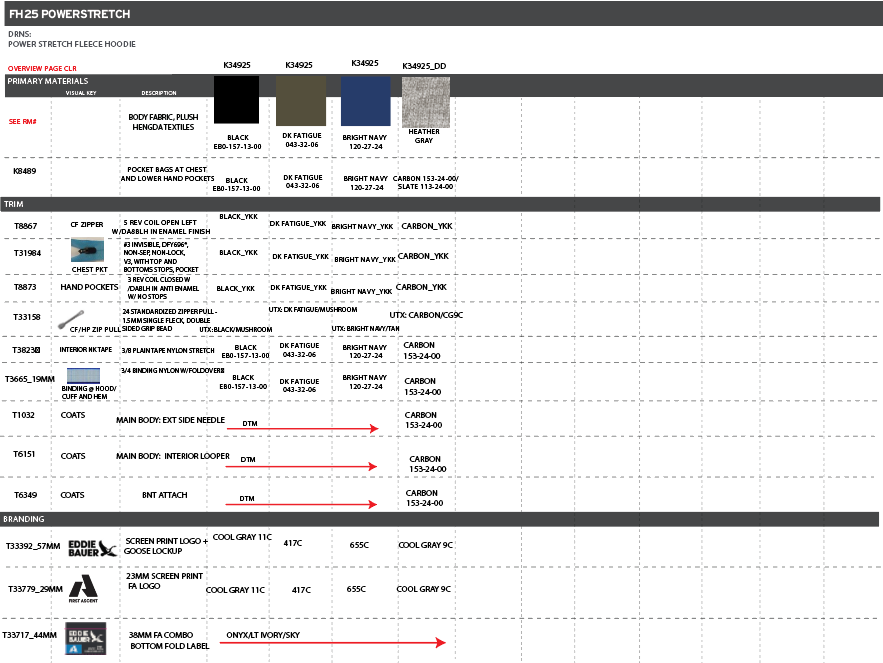Click the red 'SEE RM#' note
883x663 pixels.
click(x=23, y=122)
